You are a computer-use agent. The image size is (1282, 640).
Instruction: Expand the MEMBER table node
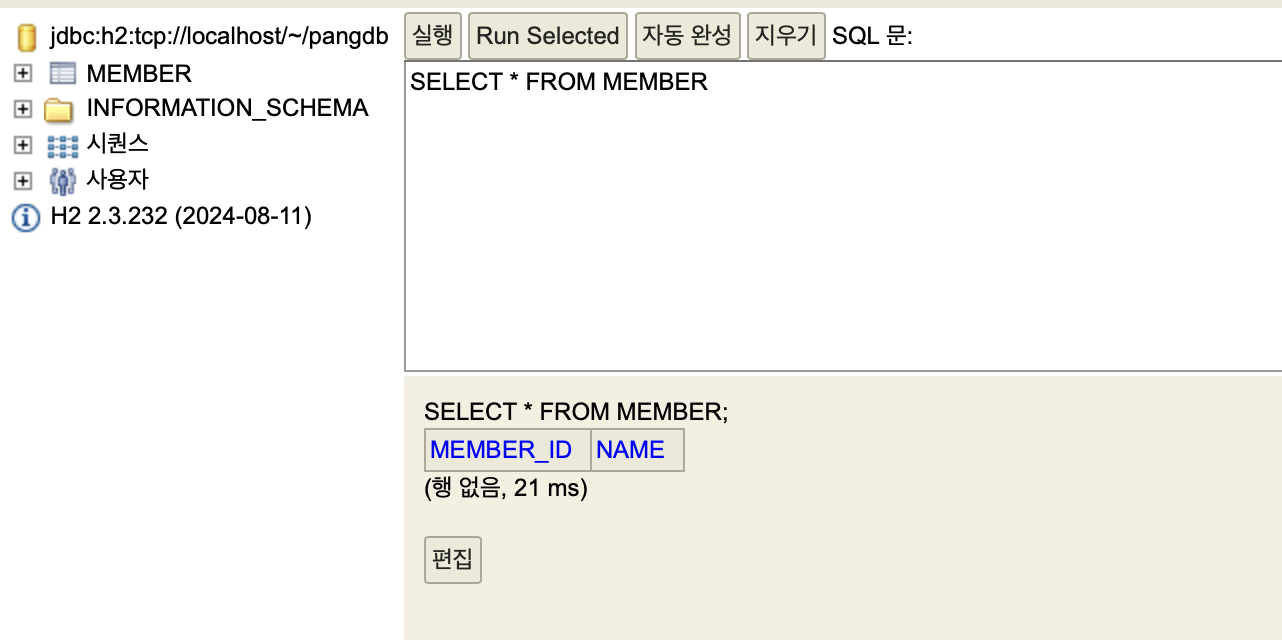[x=24, y=74]
